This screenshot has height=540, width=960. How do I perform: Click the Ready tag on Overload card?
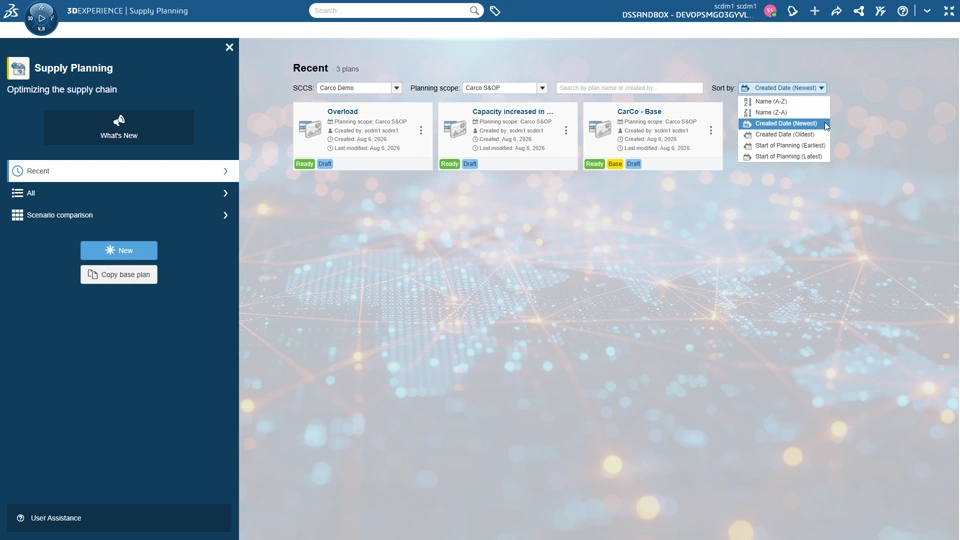click(x=304, y=164)
